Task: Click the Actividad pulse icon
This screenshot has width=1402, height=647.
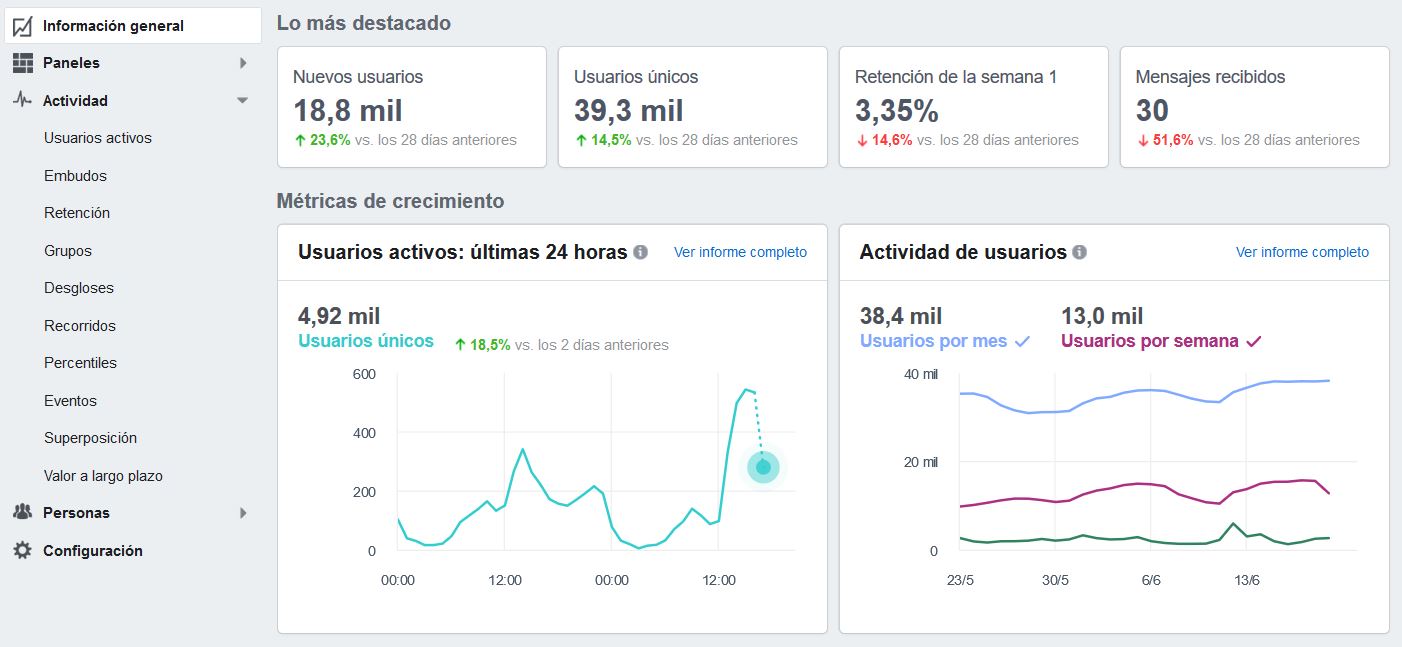Action: (x=22, y=100)
